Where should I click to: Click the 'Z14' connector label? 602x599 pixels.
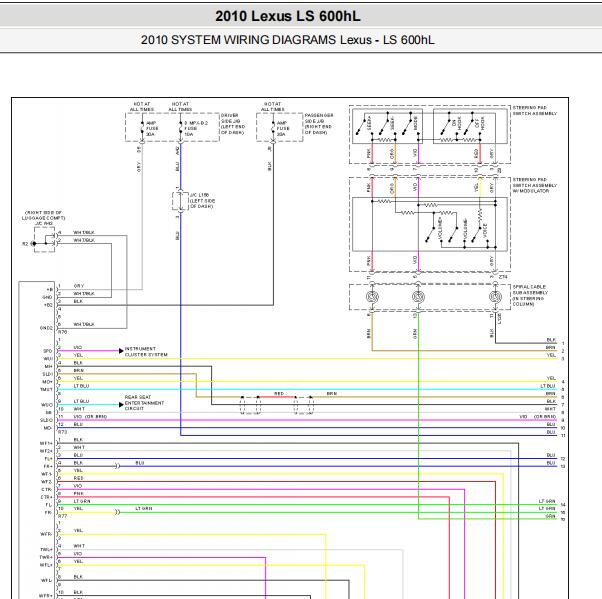(503, 277)
